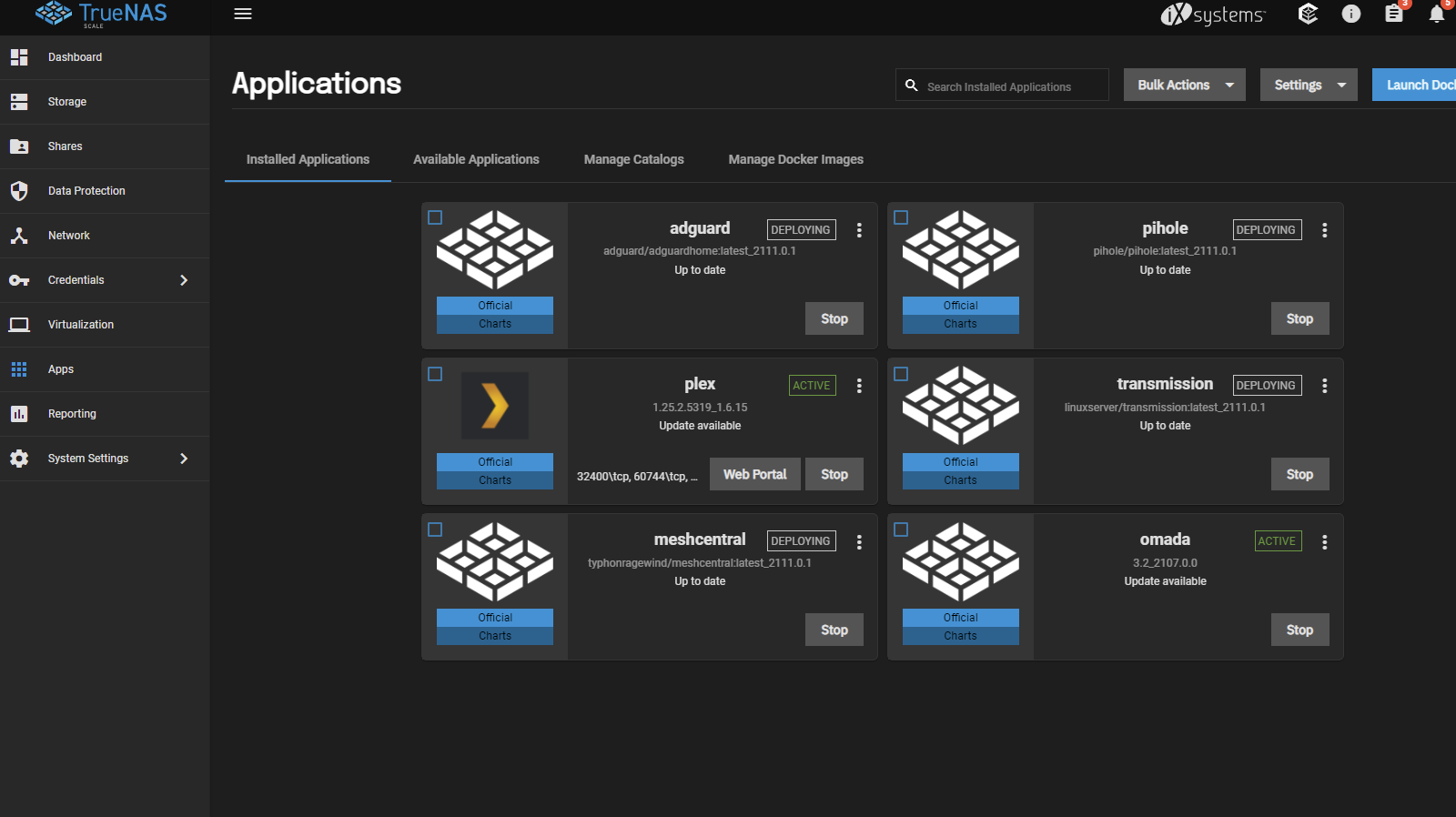Screen dimensions: 1456x817
Task: Select the adguard app checkbox
Action: [435, 217]
